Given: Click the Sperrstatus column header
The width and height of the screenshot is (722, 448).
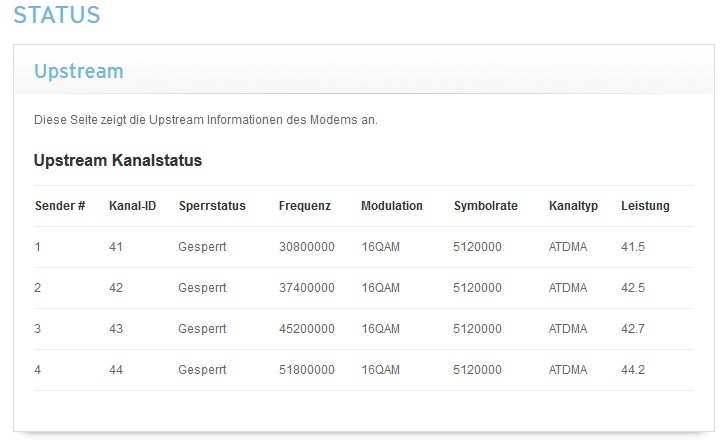Looking at the screenshot, I should [x=212, y=206].
